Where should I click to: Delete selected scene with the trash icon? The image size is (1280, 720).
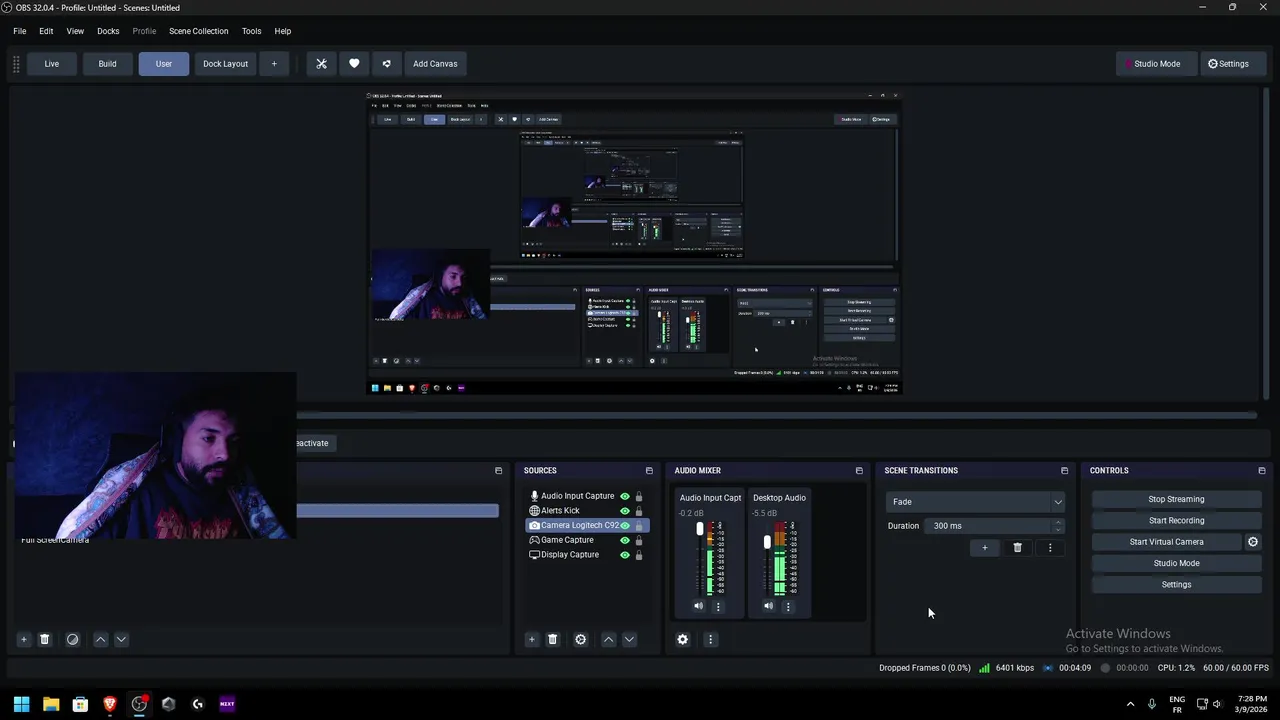coord(44,640)
